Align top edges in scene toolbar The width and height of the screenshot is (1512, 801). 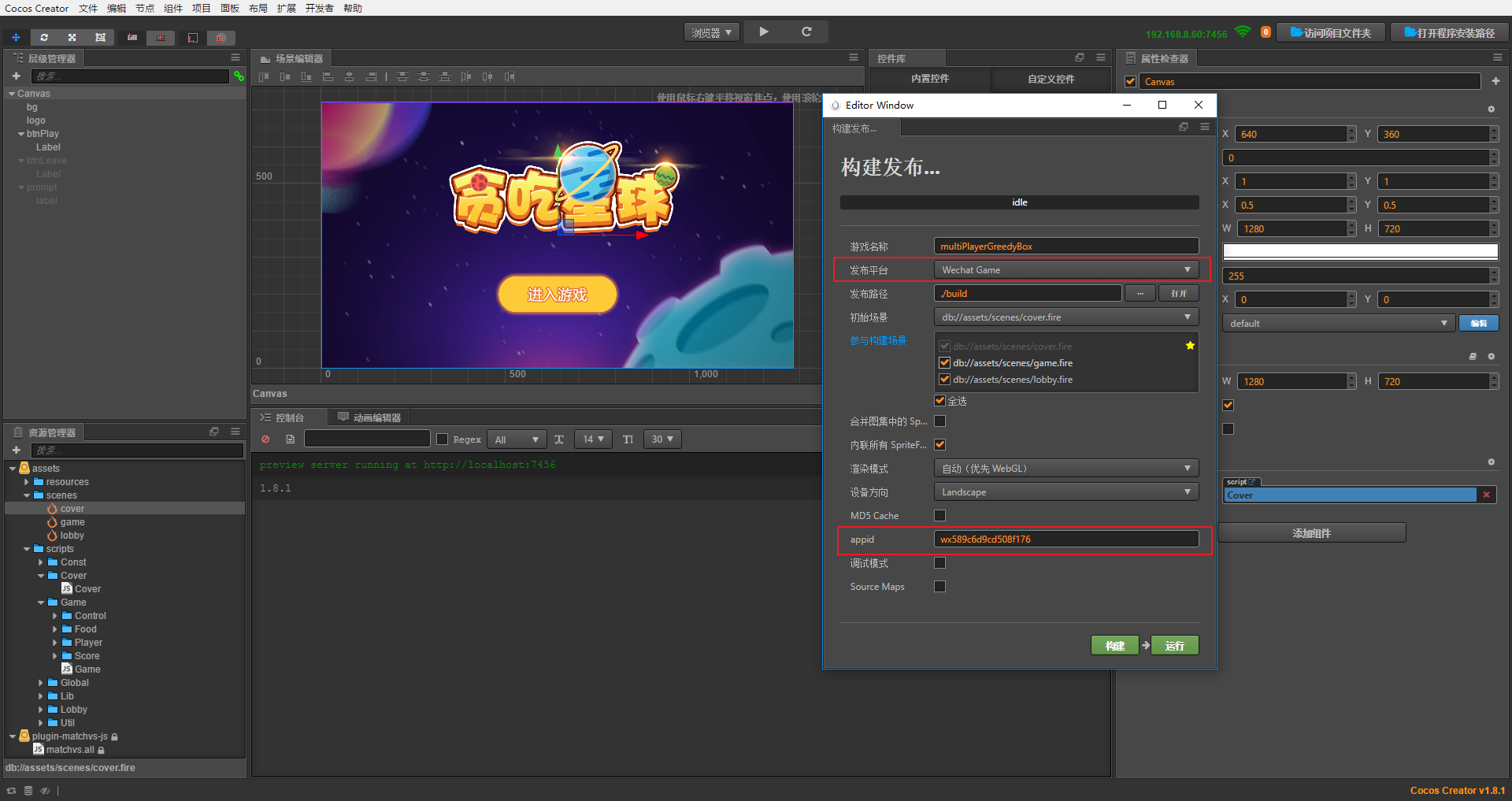(264, 76)
